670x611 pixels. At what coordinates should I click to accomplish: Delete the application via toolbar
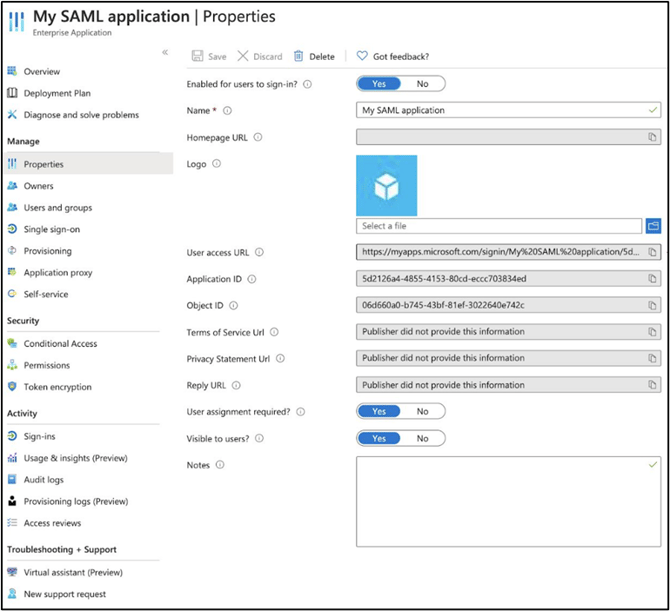[x=314, y=56]
